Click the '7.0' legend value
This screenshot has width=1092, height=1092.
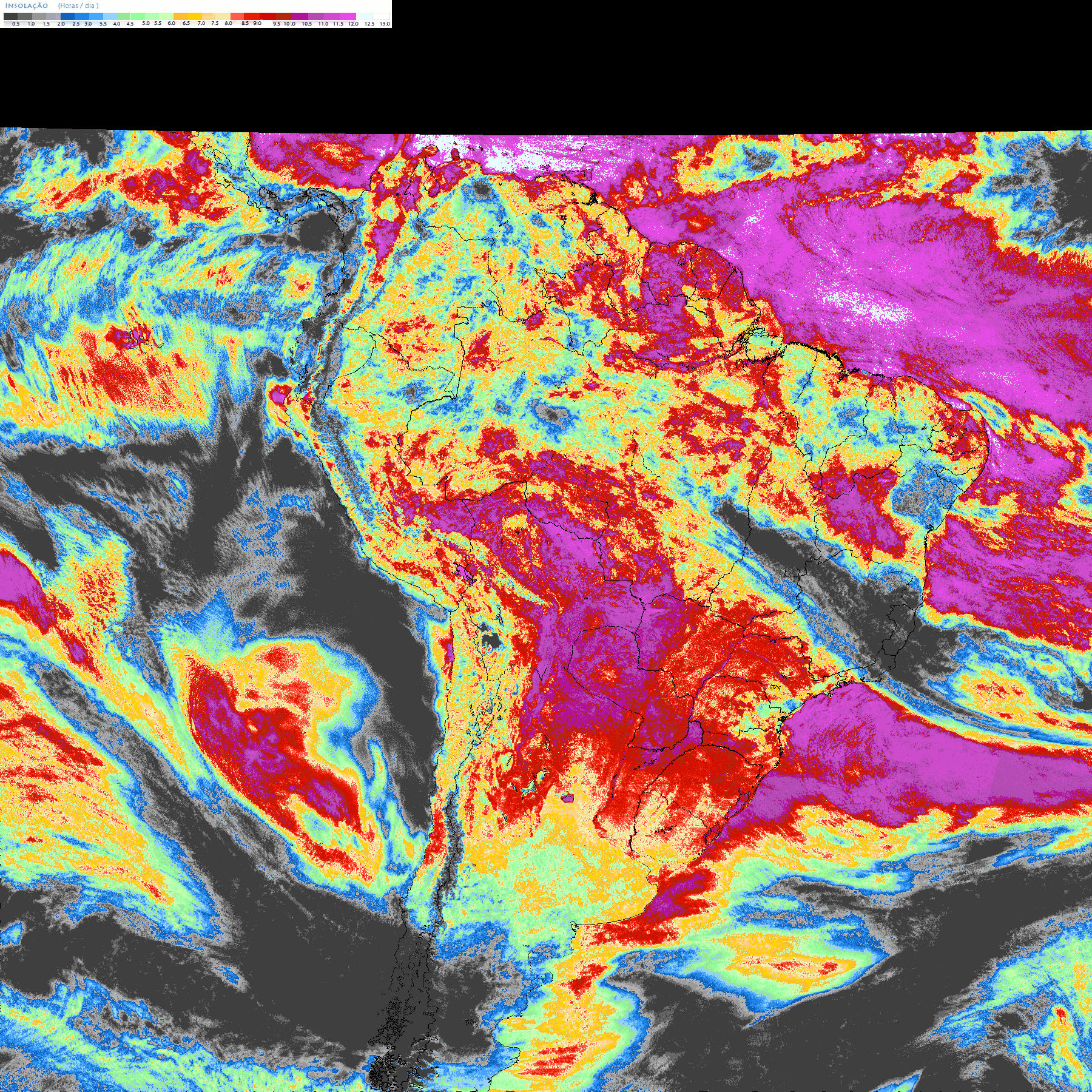point(201,23)
